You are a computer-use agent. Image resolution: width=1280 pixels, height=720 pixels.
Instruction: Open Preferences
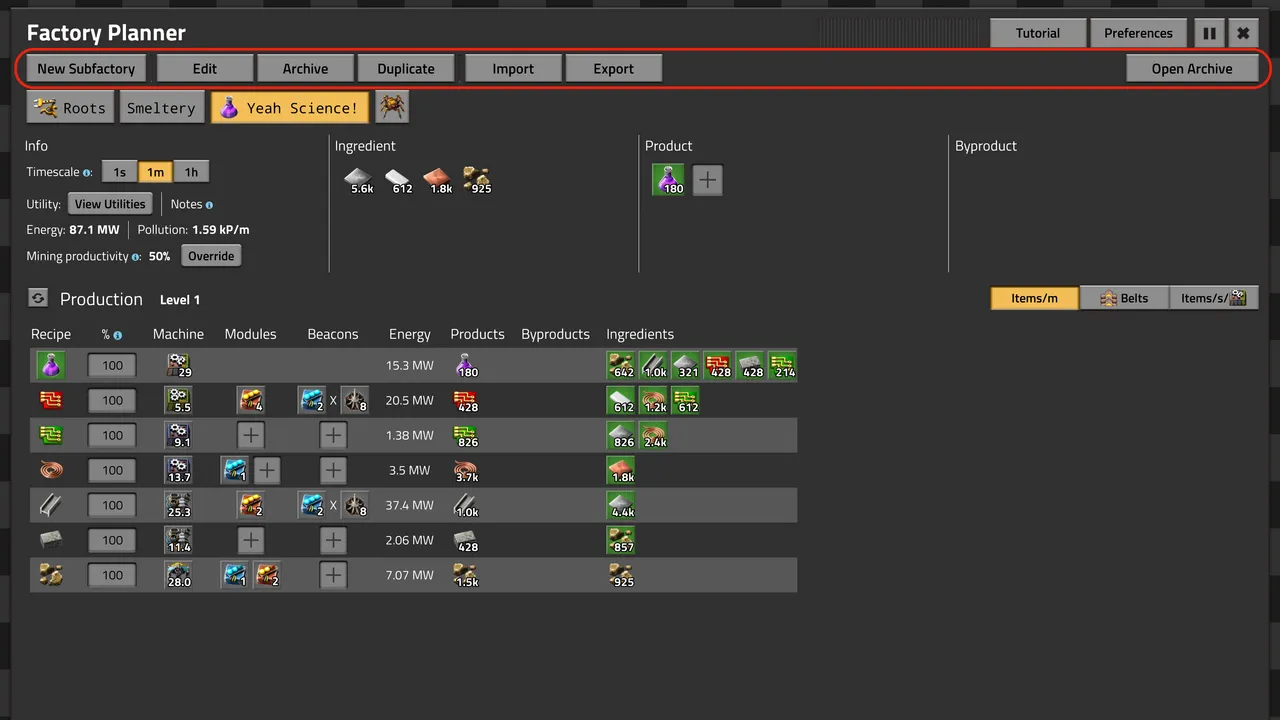[1138, 33]
